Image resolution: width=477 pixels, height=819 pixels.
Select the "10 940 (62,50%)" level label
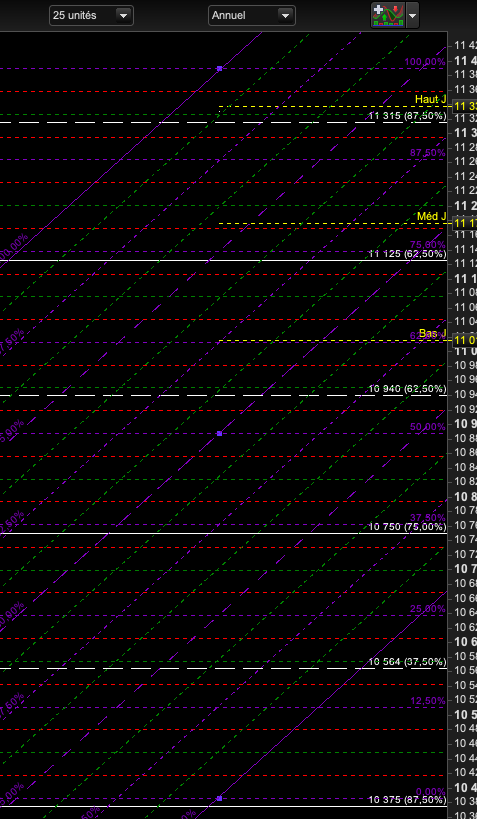[408, 389]
